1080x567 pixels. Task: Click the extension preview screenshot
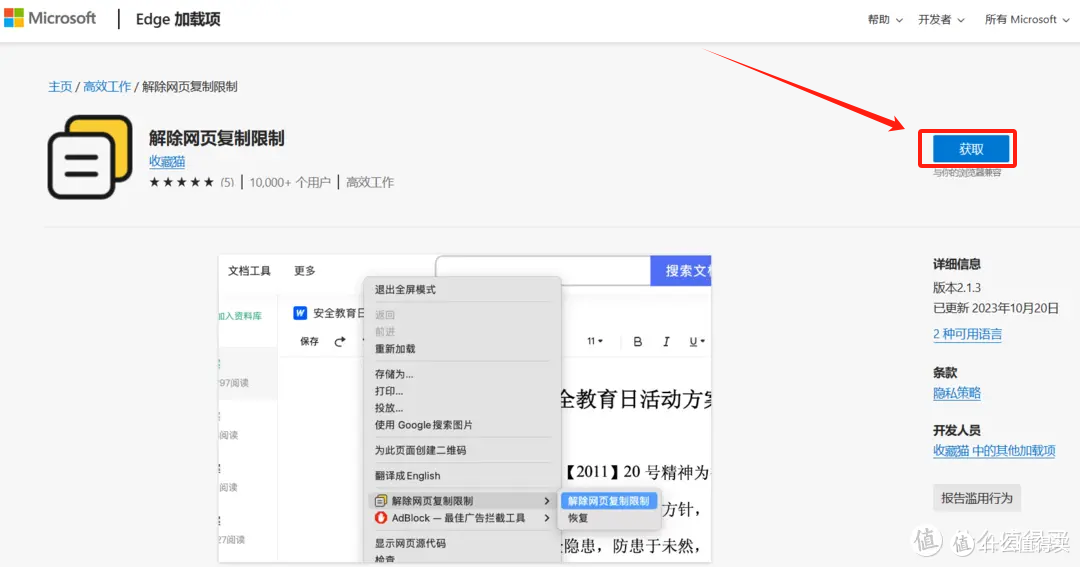tap(464, 409)
